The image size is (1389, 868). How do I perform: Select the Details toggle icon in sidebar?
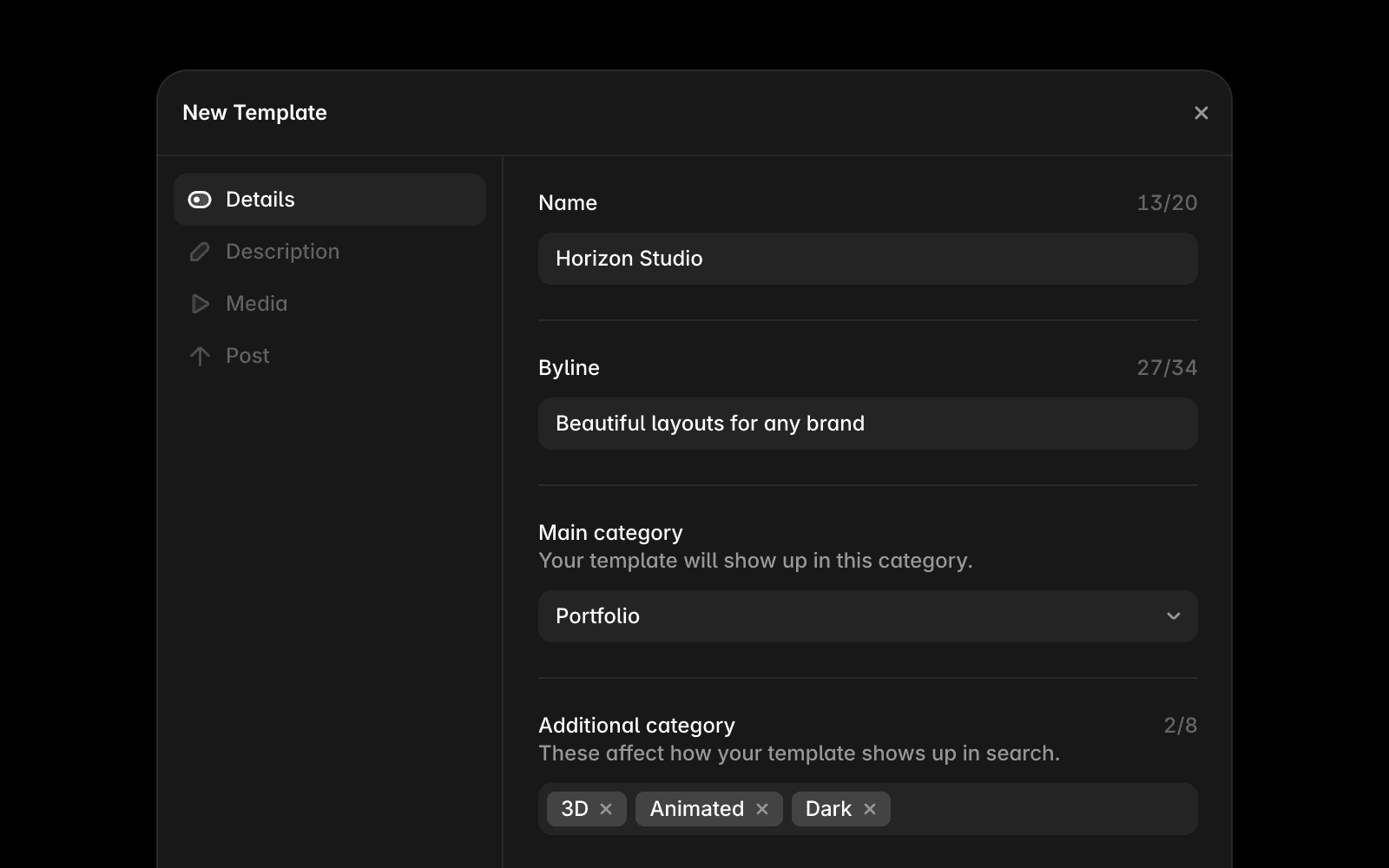tap(200, 200)
